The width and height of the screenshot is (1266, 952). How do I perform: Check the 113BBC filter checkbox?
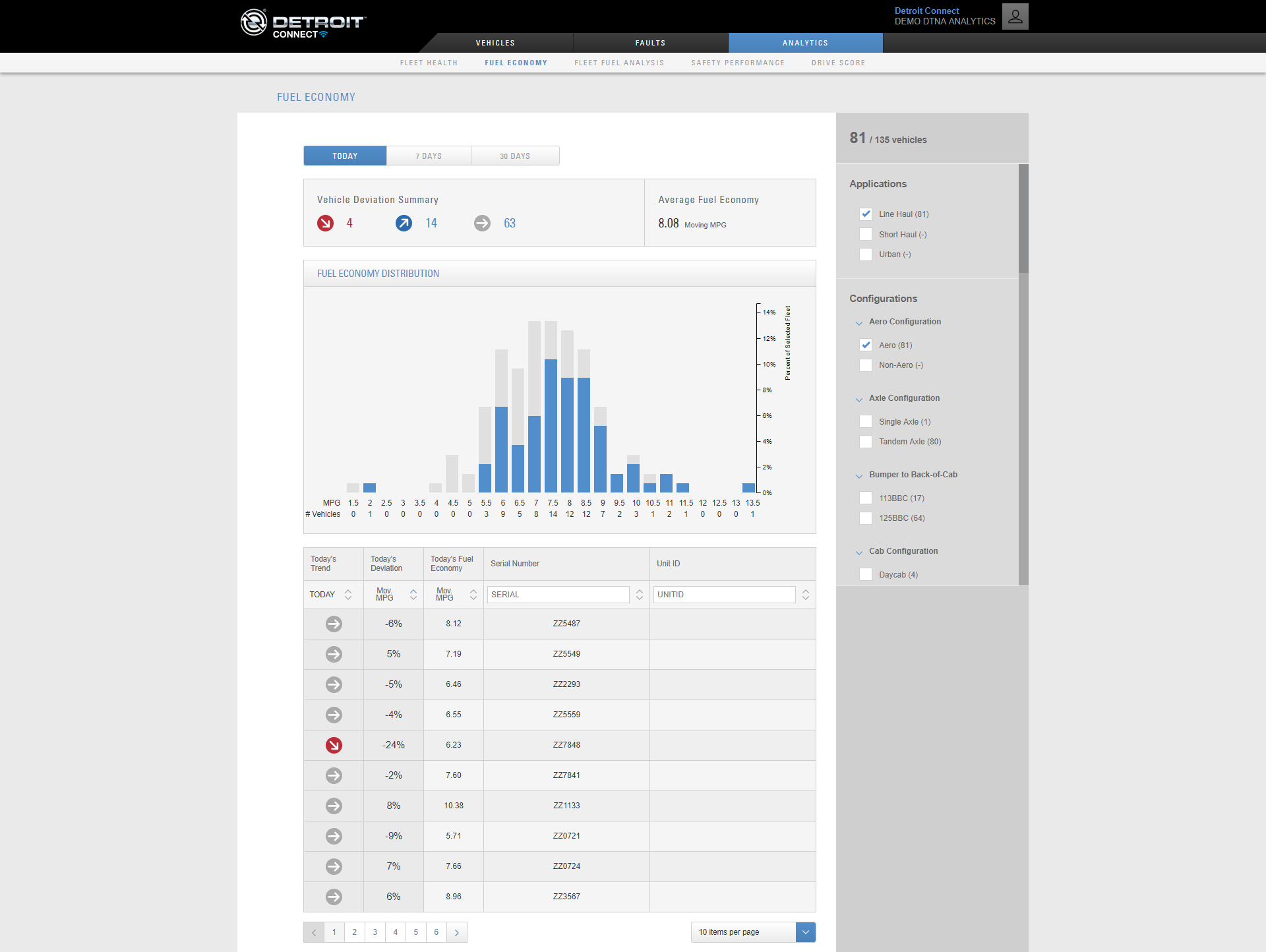tap(866, 498)
